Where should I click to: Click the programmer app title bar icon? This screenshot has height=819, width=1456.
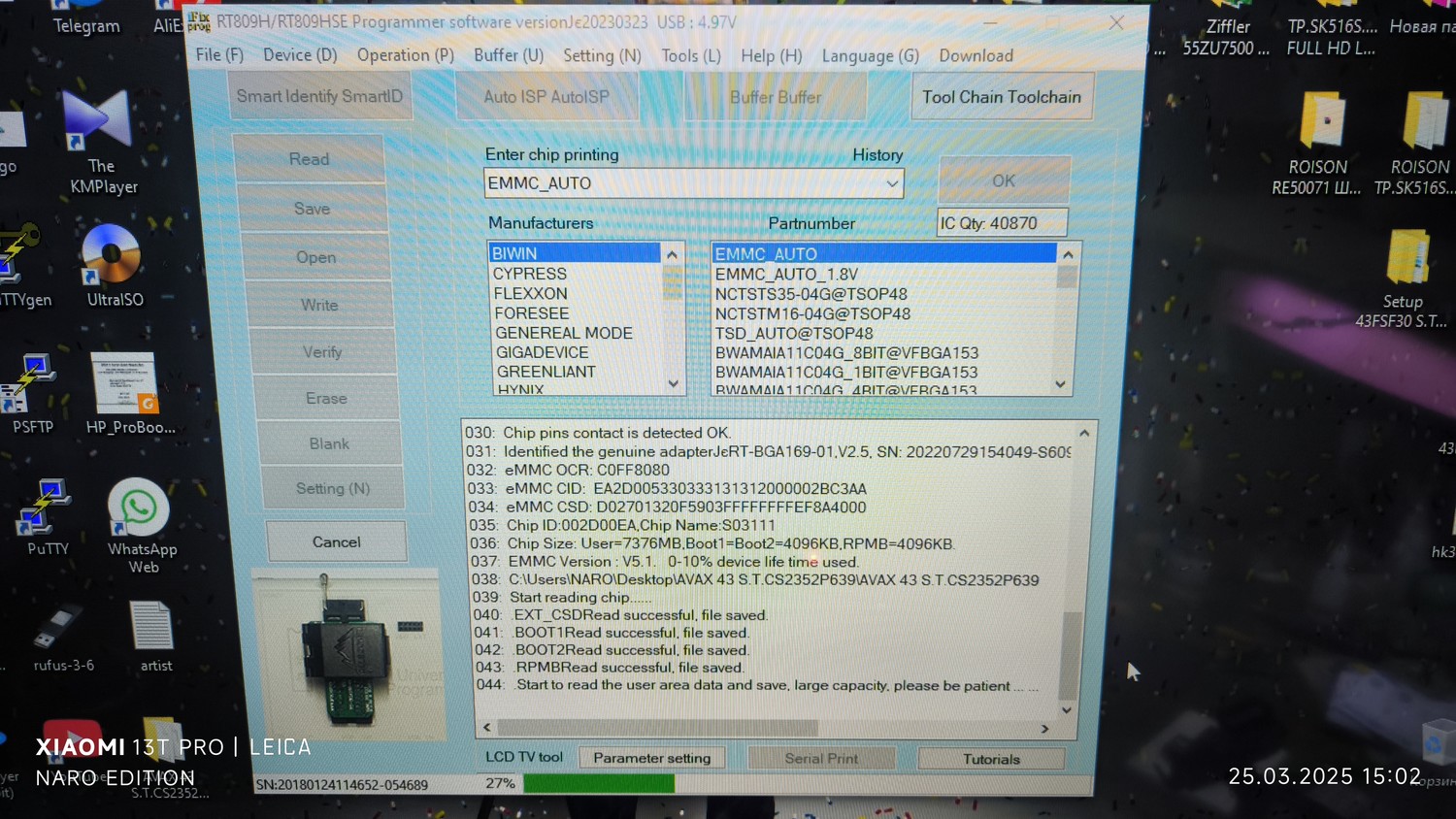pyautogui.click(x=200, y=20)
